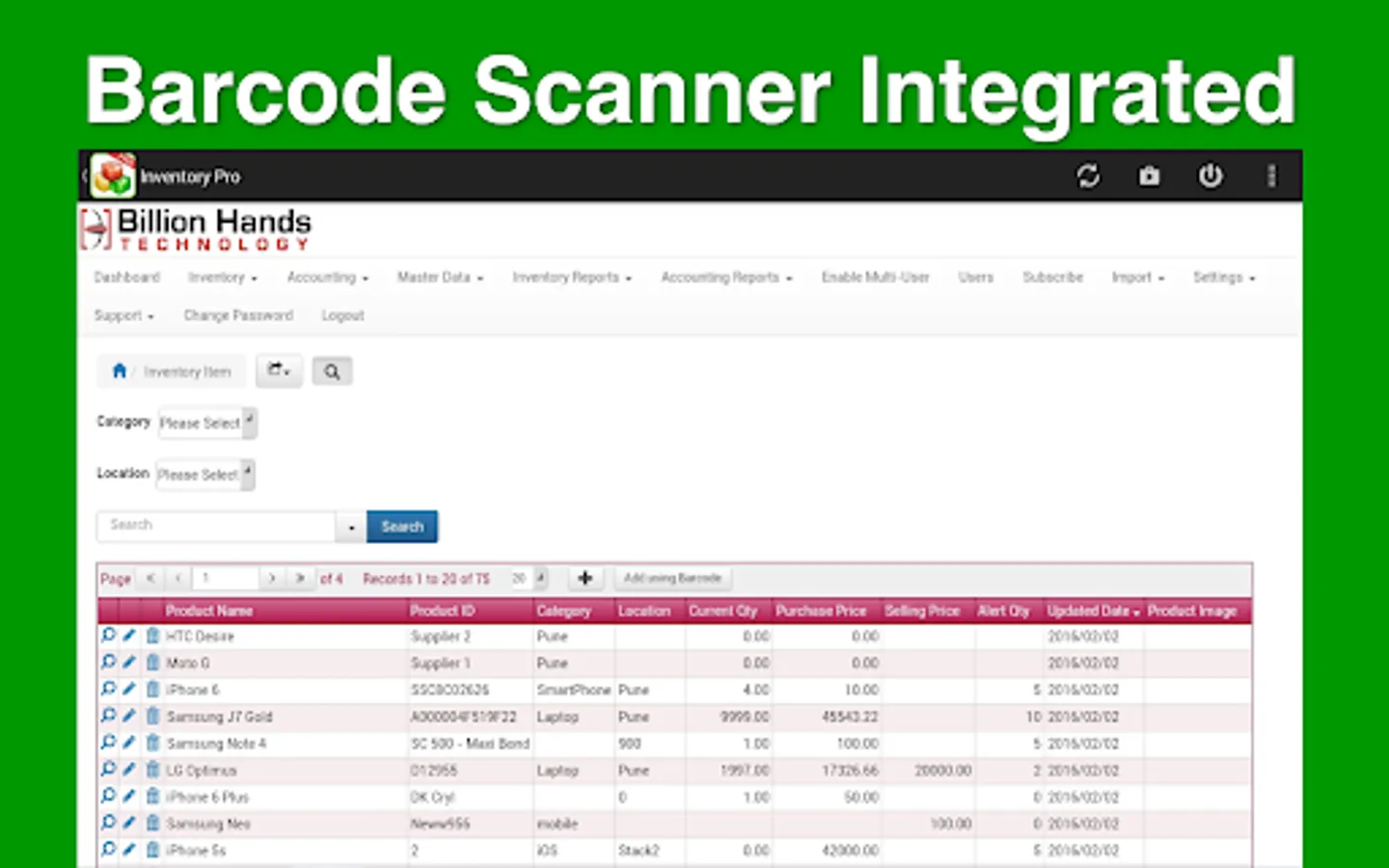View details of Moto G row
This screenshot has width=1389, height=868.
[108, 663]
